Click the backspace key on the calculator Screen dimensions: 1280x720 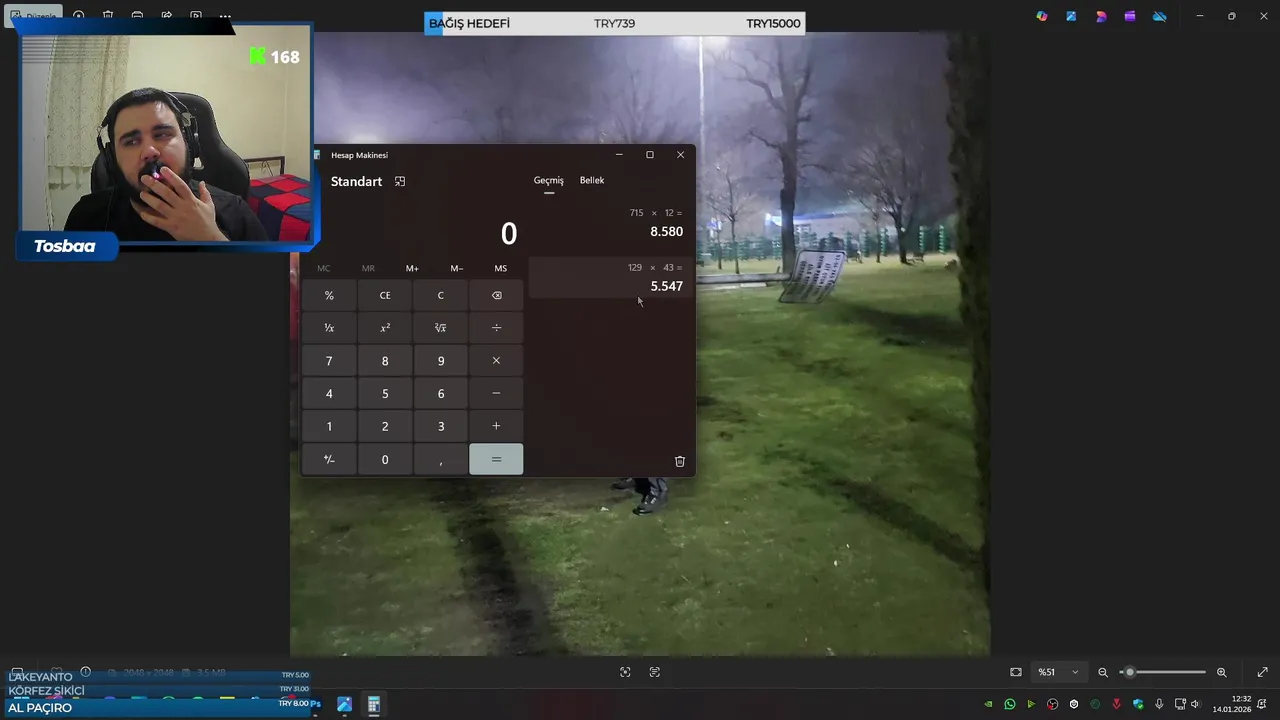[x=496, y=295]
